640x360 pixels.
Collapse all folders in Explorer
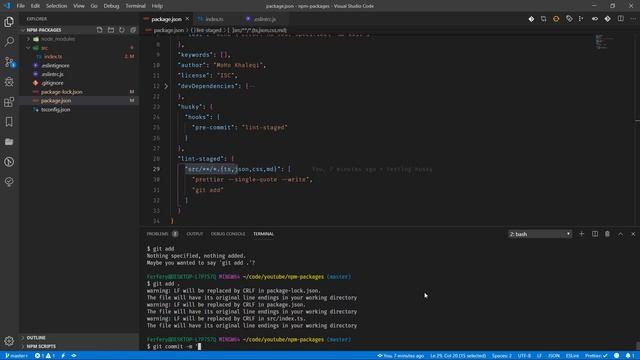[133, 30]
